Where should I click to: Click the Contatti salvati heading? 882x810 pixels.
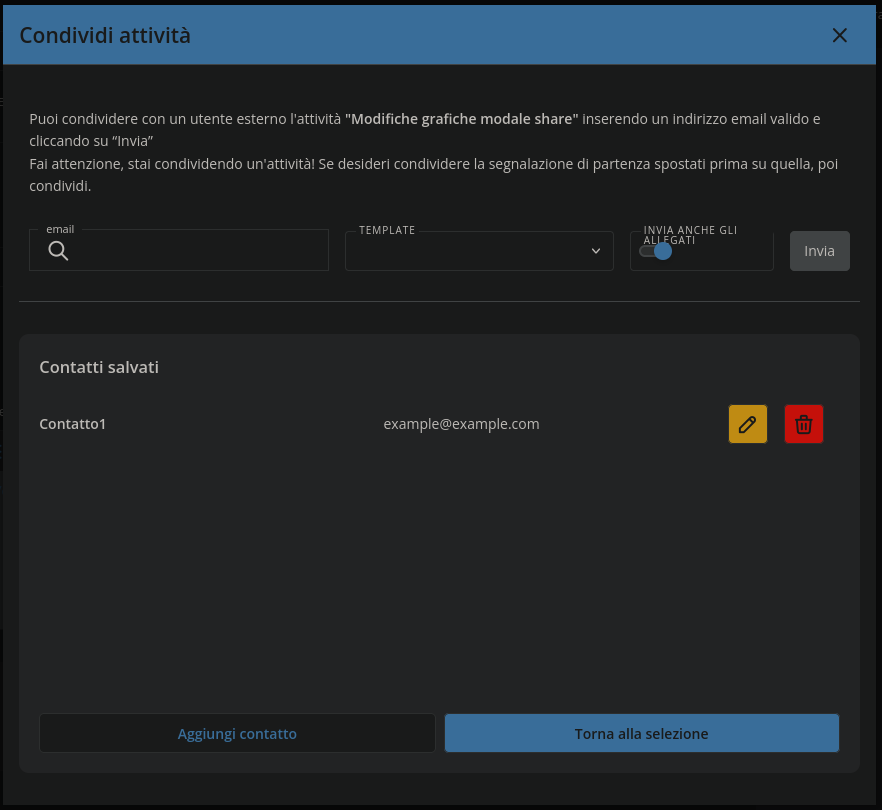coord(99,367)
